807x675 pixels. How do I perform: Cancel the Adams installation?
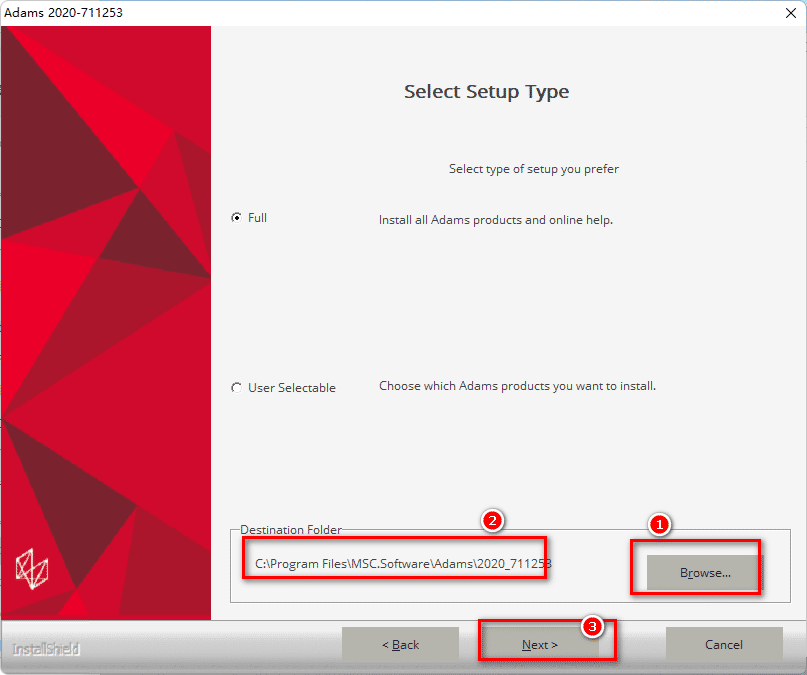723,645
